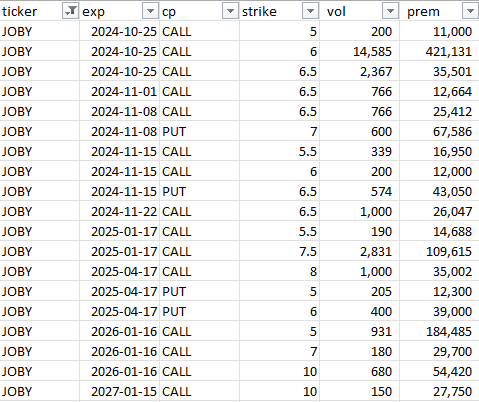The width and height of the screenshot is (479, 402).
Task: Select the premium cell 12,300
Action: tap(439, 291)
